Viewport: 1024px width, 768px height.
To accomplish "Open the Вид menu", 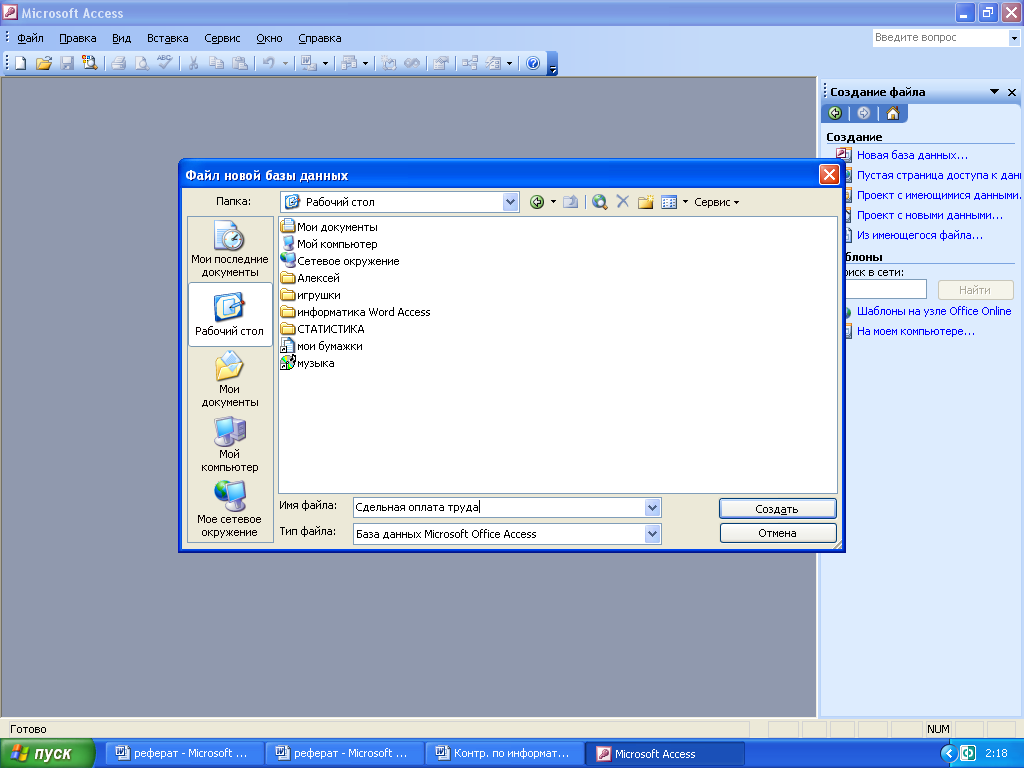I will tap(121, 38).
